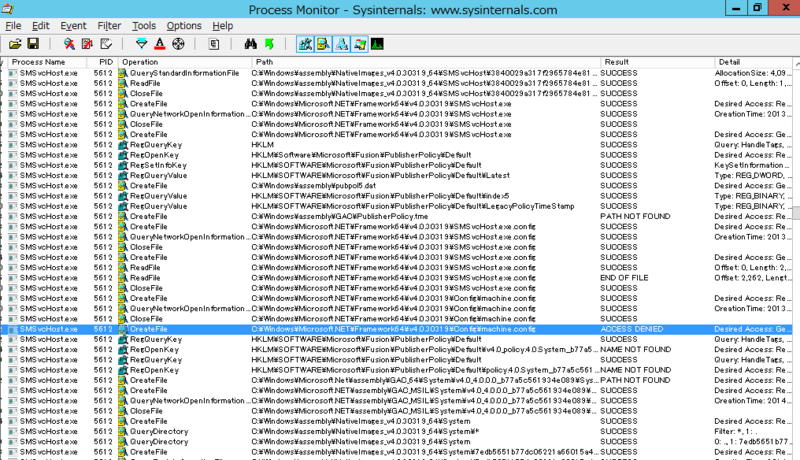
Task: Click the detail cell Filter: *, 1: .
Action: [x=734, y=431]
